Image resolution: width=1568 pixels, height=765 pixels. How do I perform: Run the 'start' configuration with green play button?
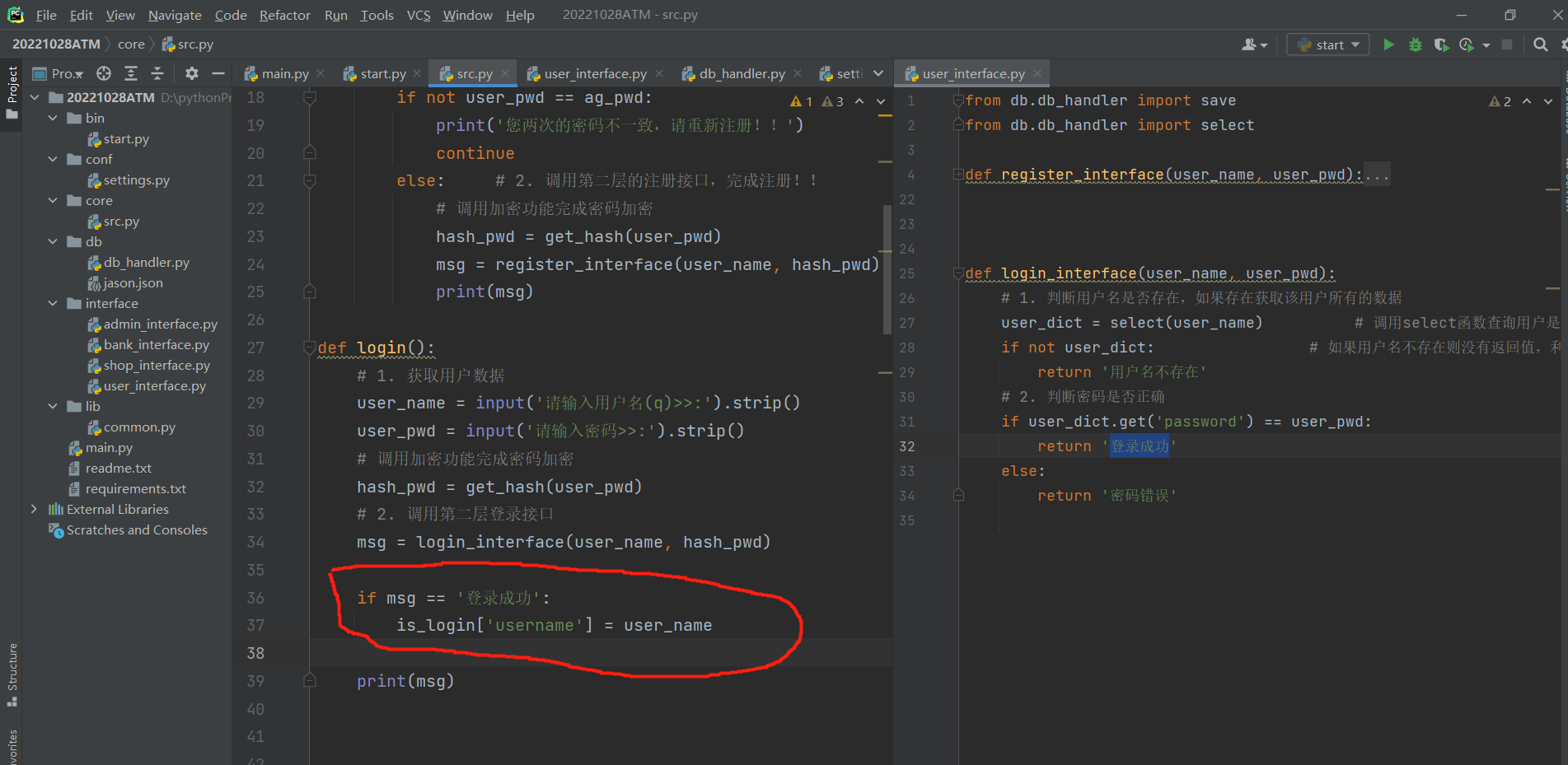pyautogui.click(x=1388, y=44)
